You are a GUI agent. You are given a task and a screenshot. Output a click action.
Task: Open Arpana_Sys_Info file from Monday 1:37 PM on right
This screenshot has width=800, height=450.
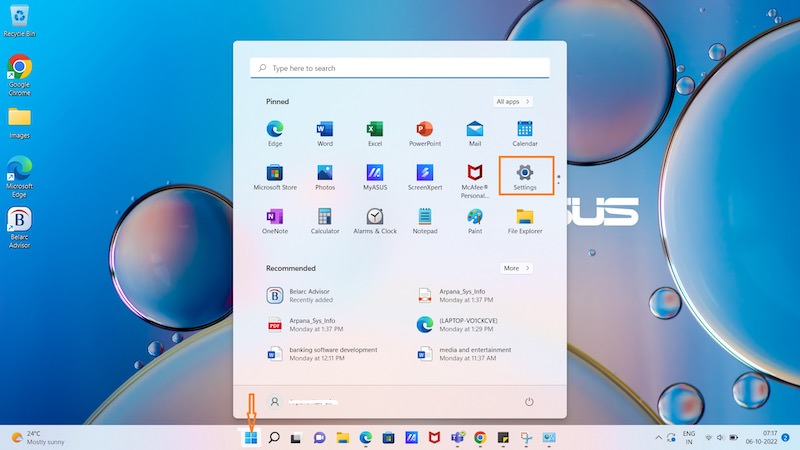[x=455, y=295]
